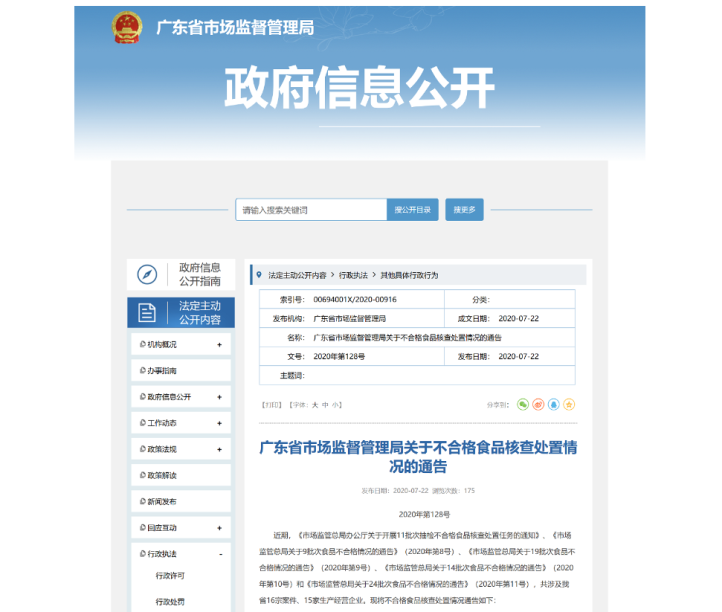Click the 成文日期 2020-07-22 value
The width and height of the screenshot is (722, 612).
pyautogui.click(x=518, y=318)
